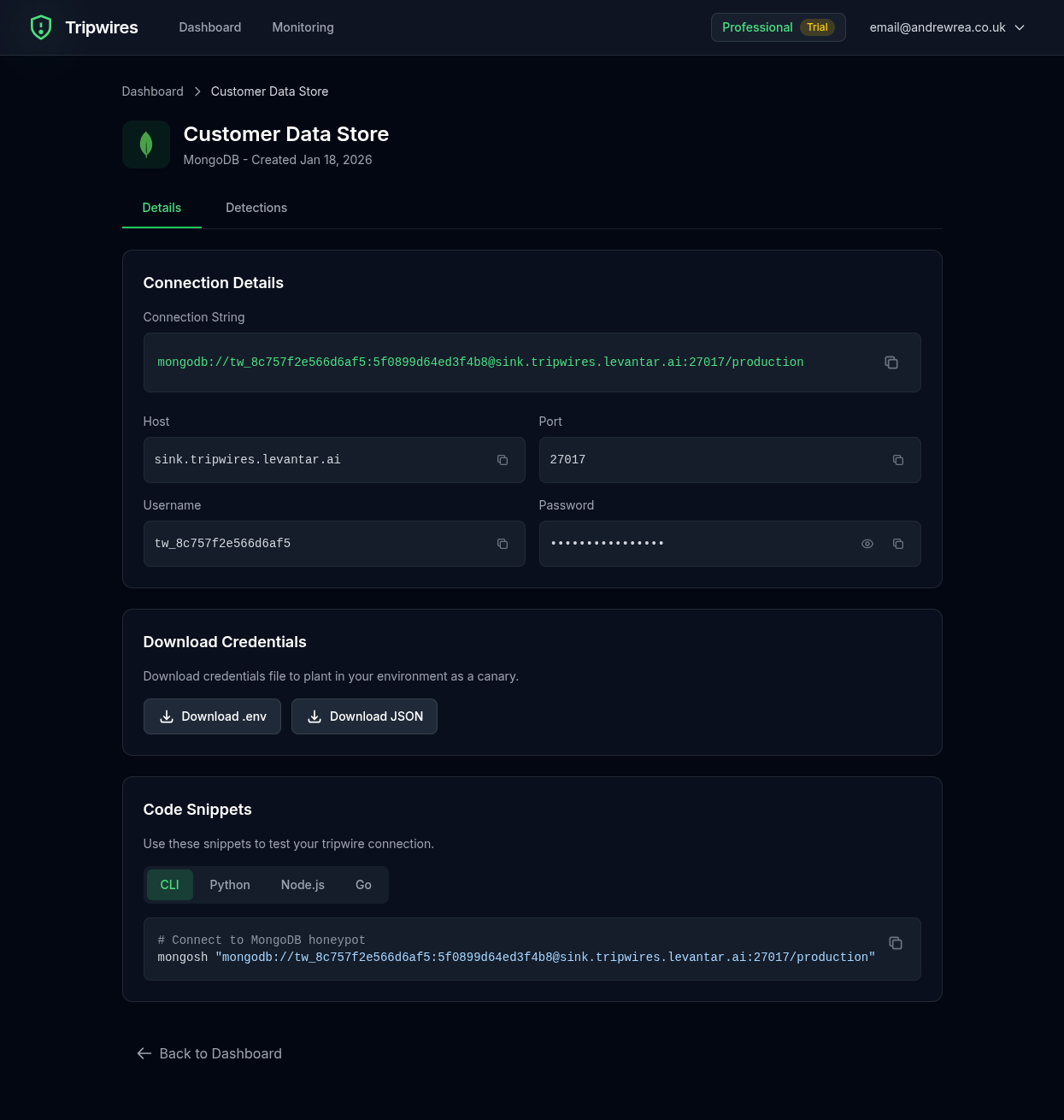Click the Tripwires shield logo

(x=41, y=27)
